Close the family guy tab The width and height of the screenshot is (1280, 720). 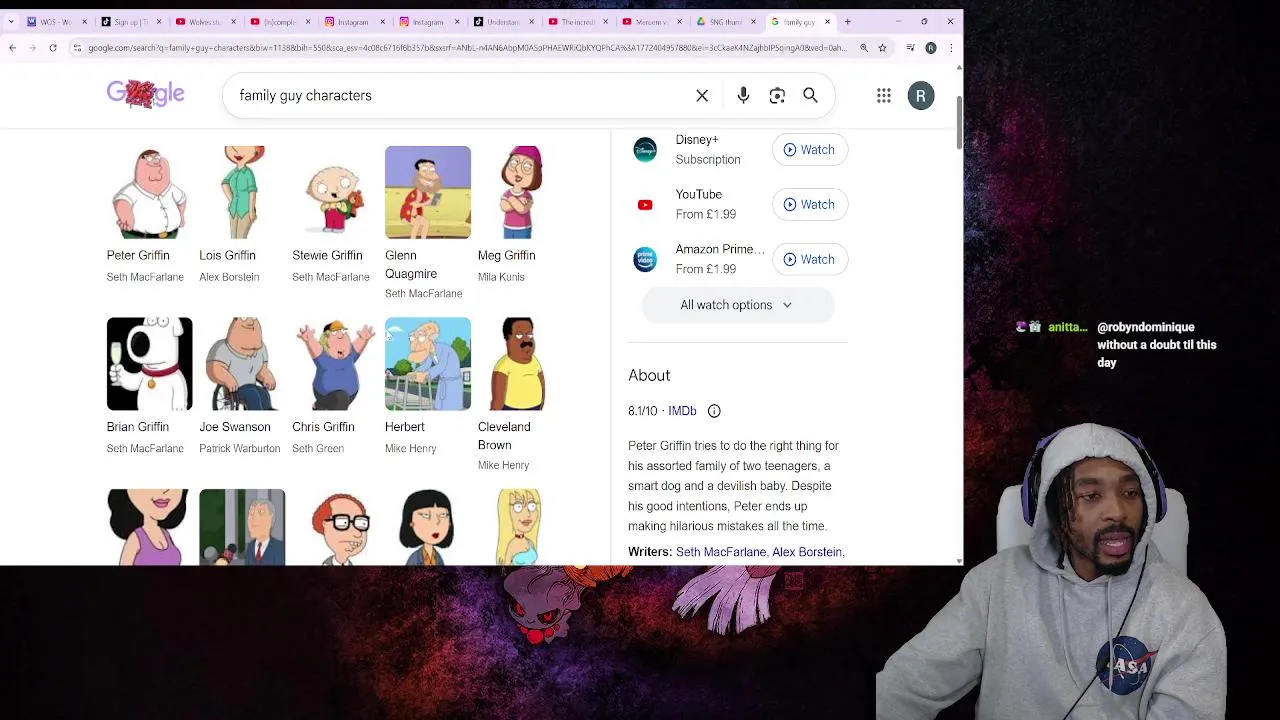tap(827, 21)
